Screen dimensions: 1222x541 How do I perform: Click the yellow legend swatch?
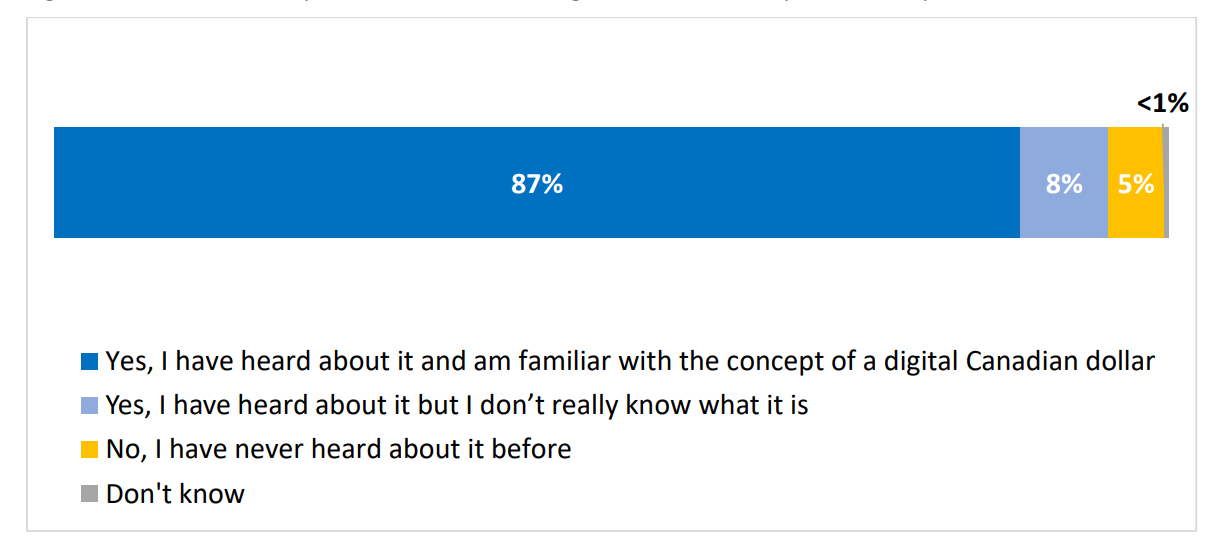click(x=89, y=449)
